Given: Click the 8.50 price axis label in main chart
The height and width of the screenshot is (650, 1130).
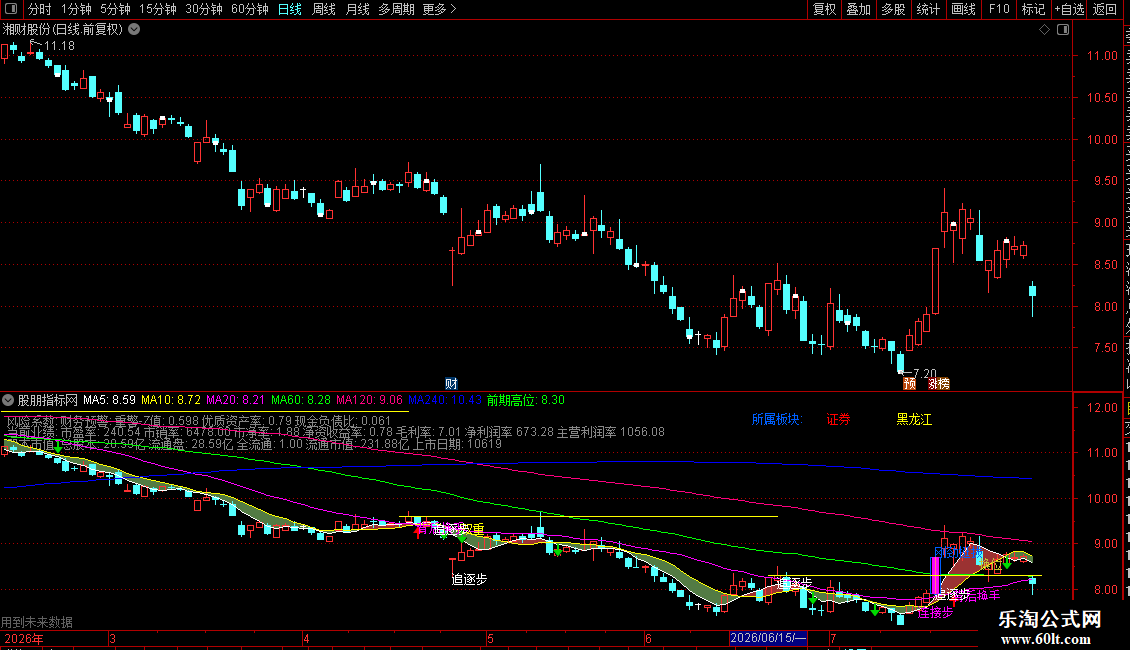Looking at the screenshot, I should click(x=1105, y=265).
